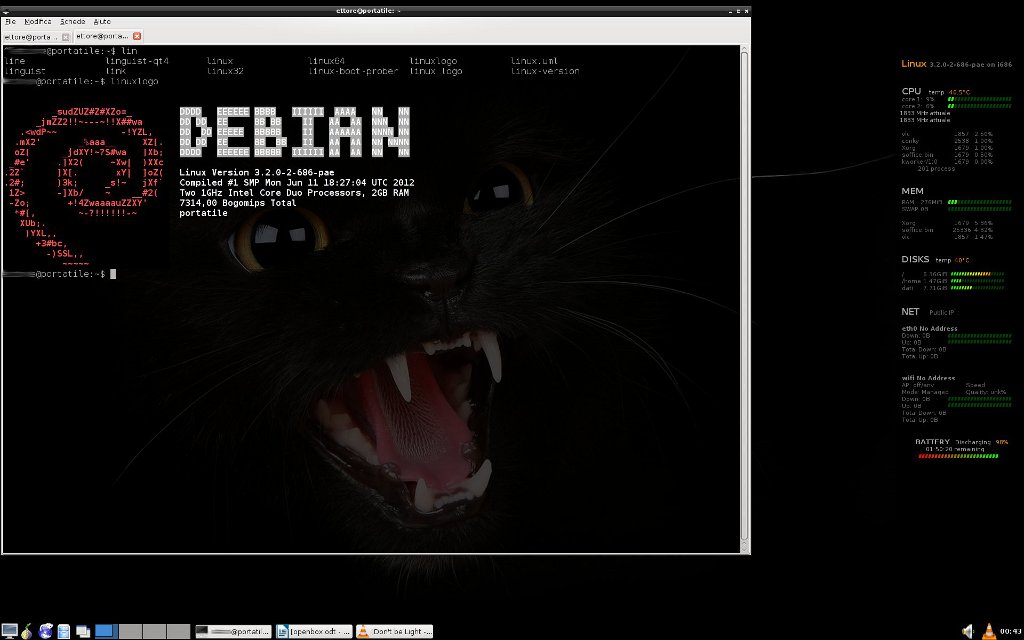Open the VLC "Don't be Light" taskbar entry
Viewport: 1024px width, 640px height.
(396, 631)
